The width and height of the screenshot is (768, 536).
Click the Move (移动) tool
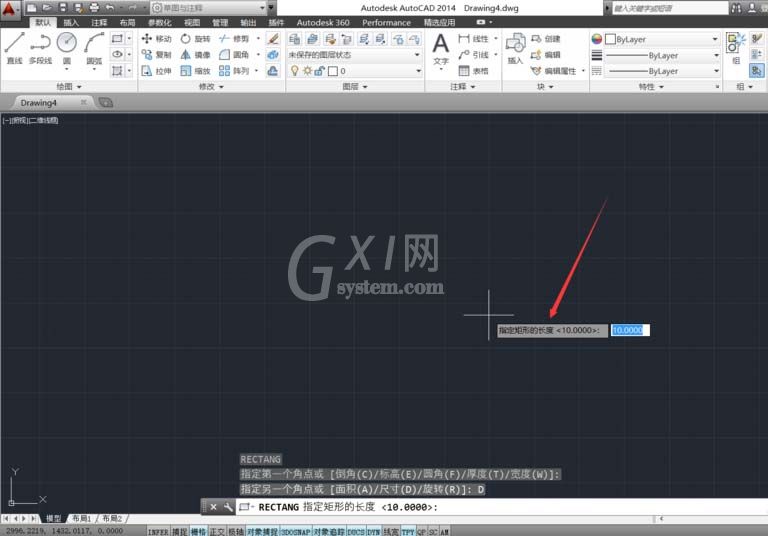click(x=156, y=38)
